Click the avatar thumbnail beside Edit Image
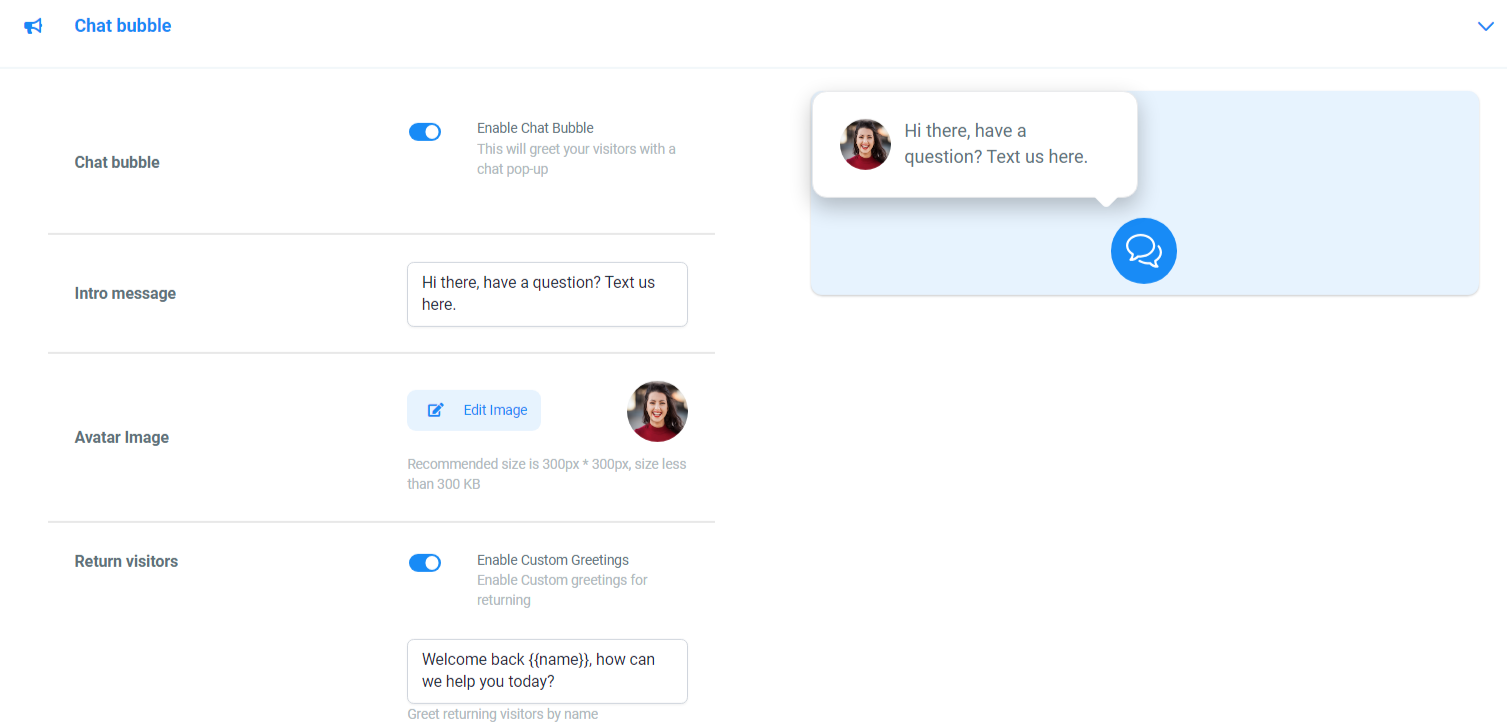 click(657, 411)
